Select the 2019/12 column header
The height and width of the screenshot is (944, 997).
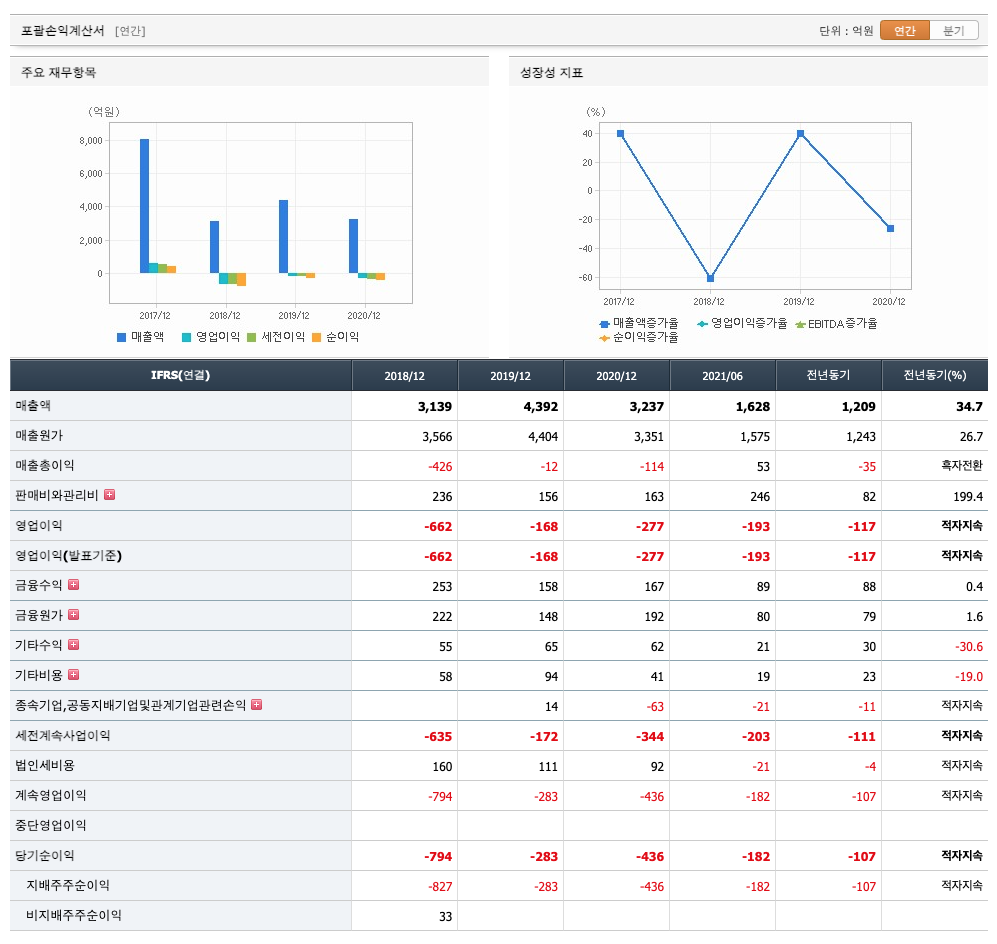point(511,376)
